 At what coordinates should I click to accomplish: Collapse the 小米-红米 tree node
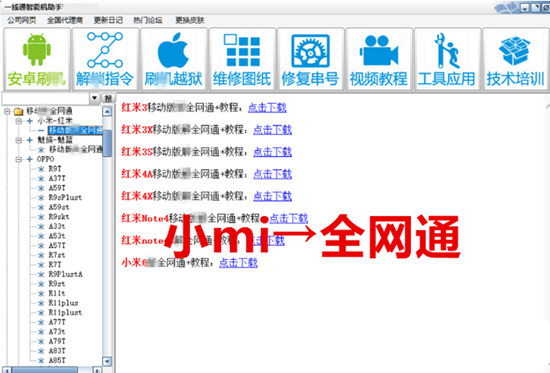point(19,121)
